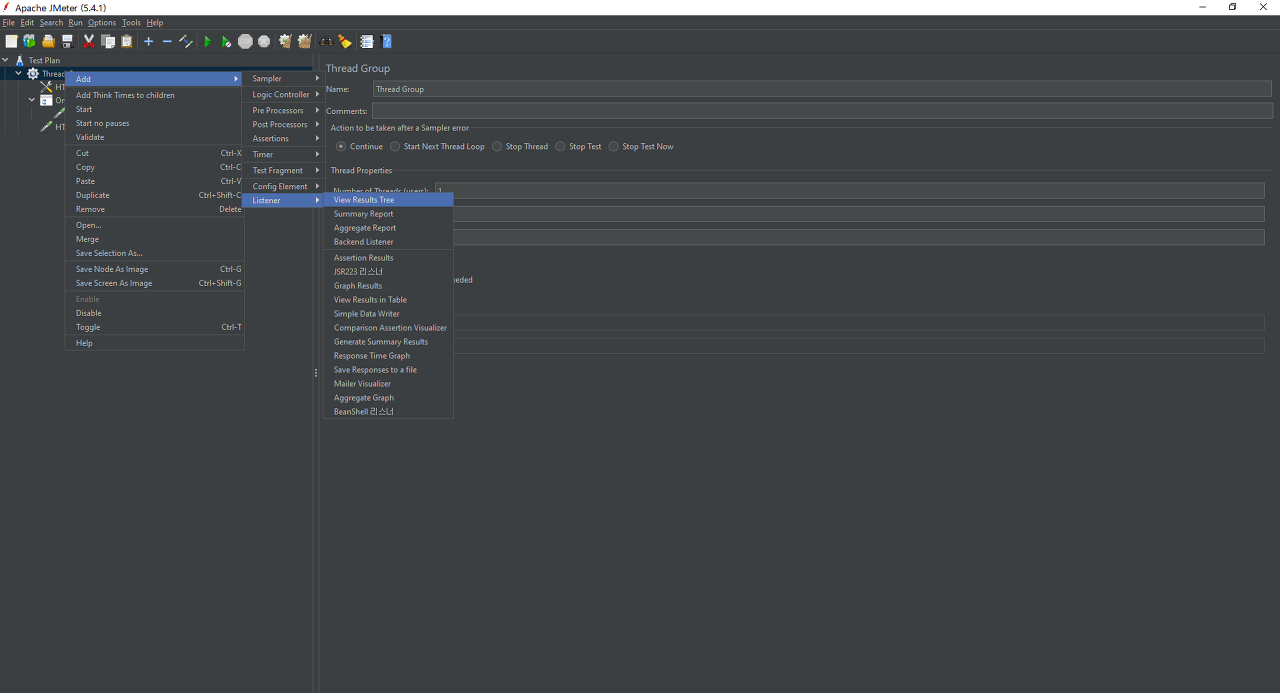Collapse the Test Plan tree node
The image size is (1280, 693).
pyautogui.click(x=6, y=60)
